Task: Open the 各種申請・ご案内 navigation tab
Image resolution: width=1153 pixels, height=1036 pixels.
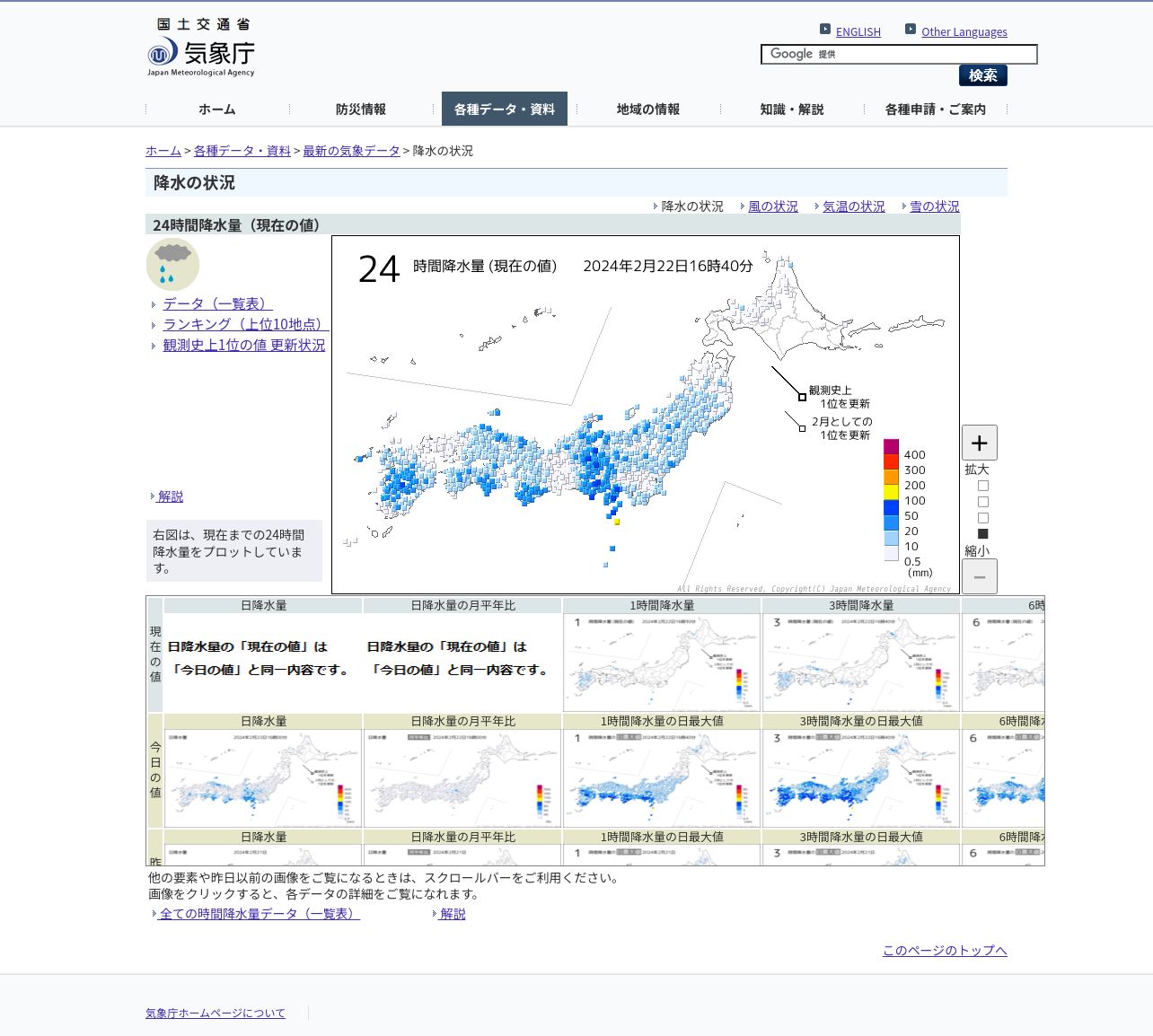Action: point(936,109)
